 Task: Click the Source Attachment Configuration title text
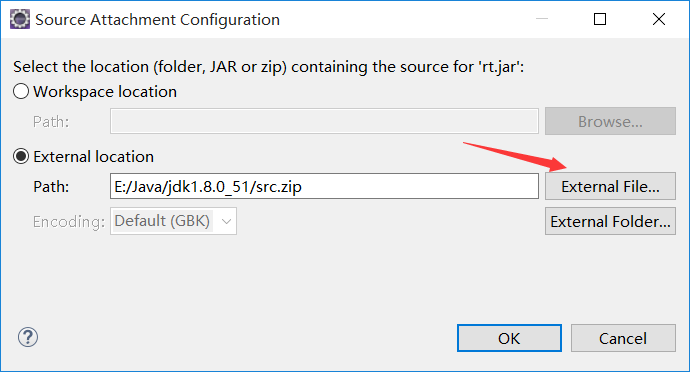(158, 20)
